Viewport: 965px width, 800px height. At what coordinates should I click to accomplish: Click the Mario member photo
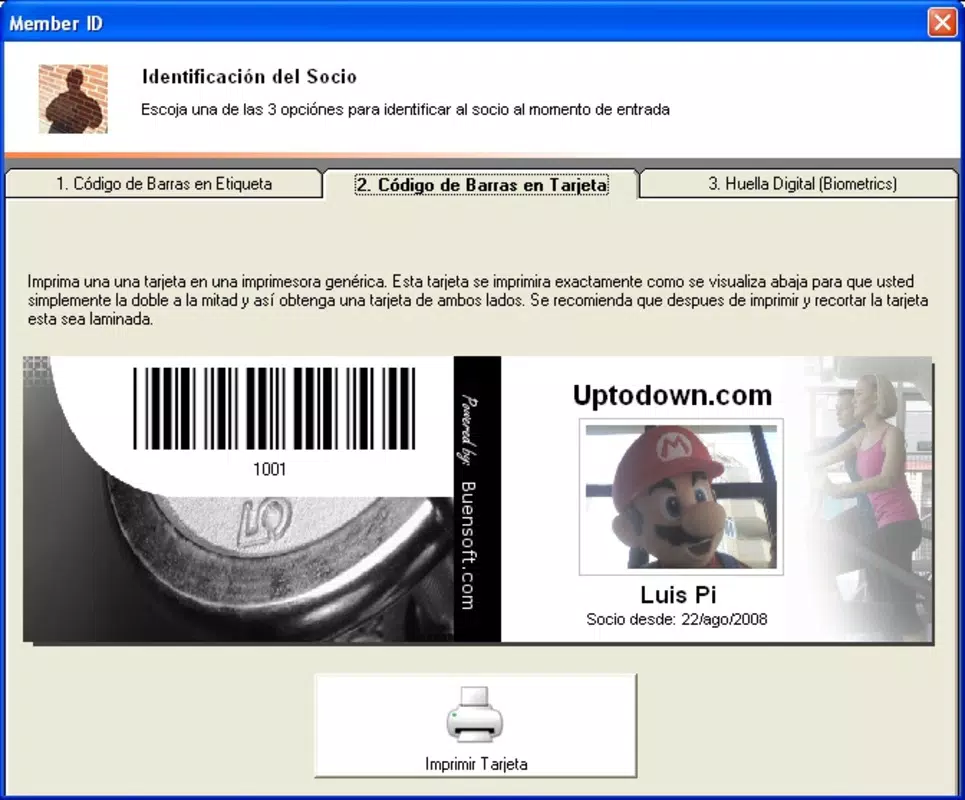681,497
